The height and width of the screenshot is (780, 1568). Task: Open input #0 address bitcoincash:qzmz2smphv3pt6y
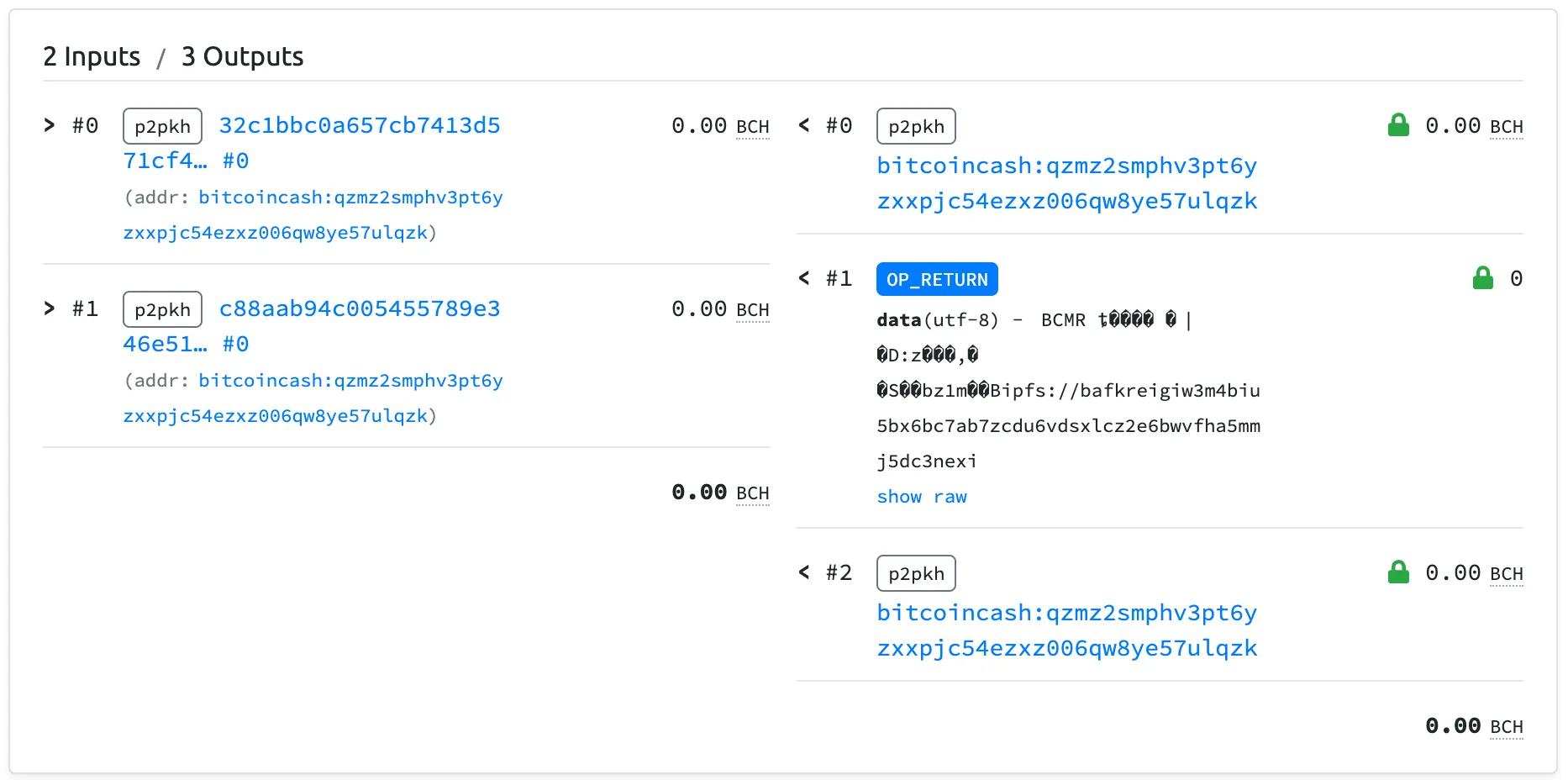click(x=313, y=215)
